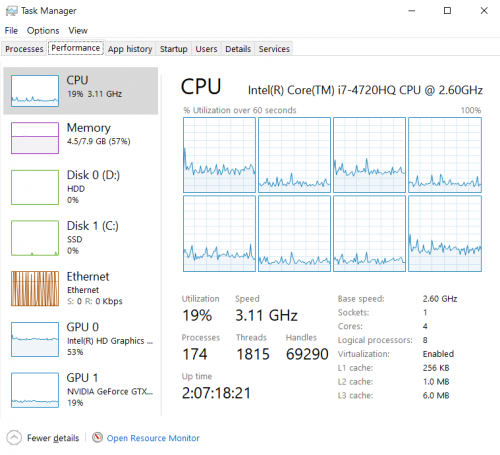Click the Fewer details button text
The image size is (500, 455).
pos(53,438)
